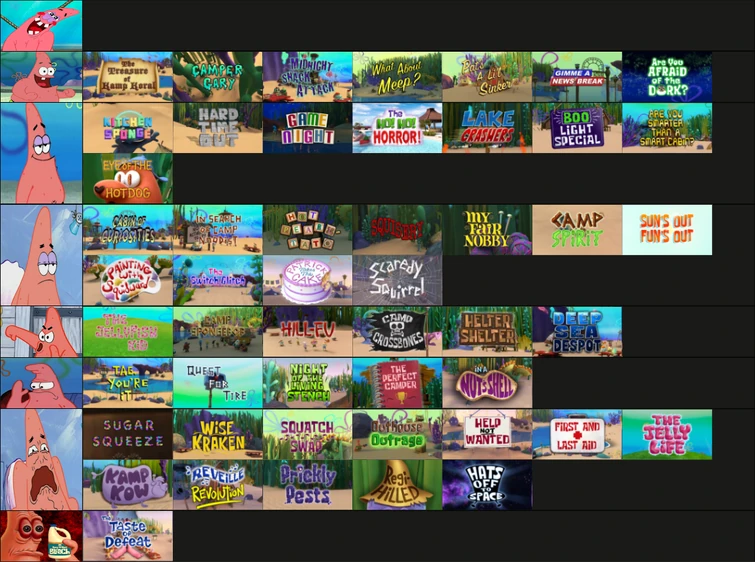Select Are You Smarter Than A Smart Cabin card

pos(667,128)
